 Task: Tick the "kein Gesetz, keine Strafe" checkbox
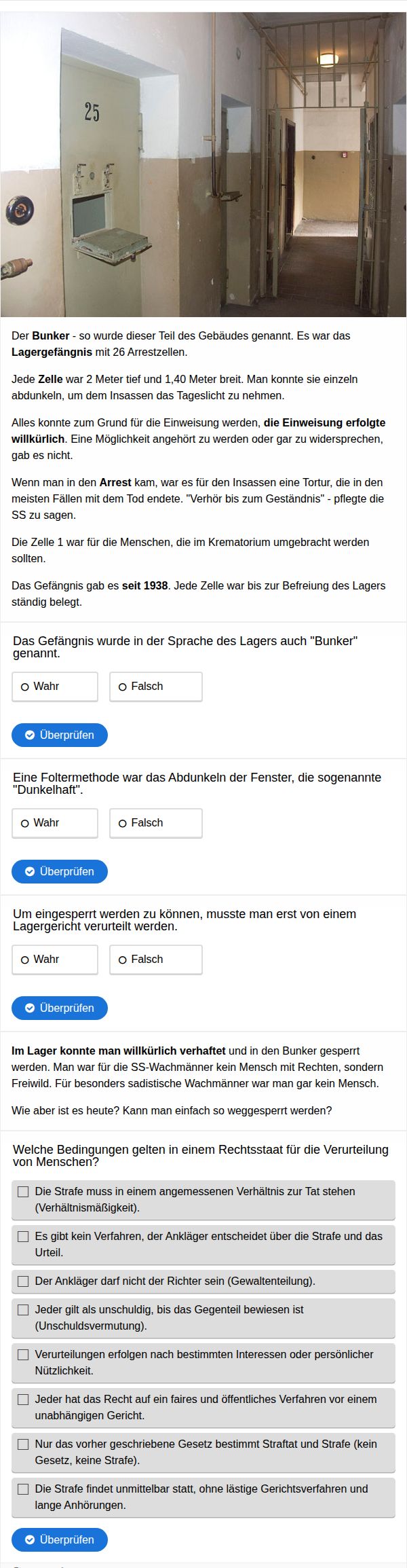pyautogui.click(x=23, y=1444)
